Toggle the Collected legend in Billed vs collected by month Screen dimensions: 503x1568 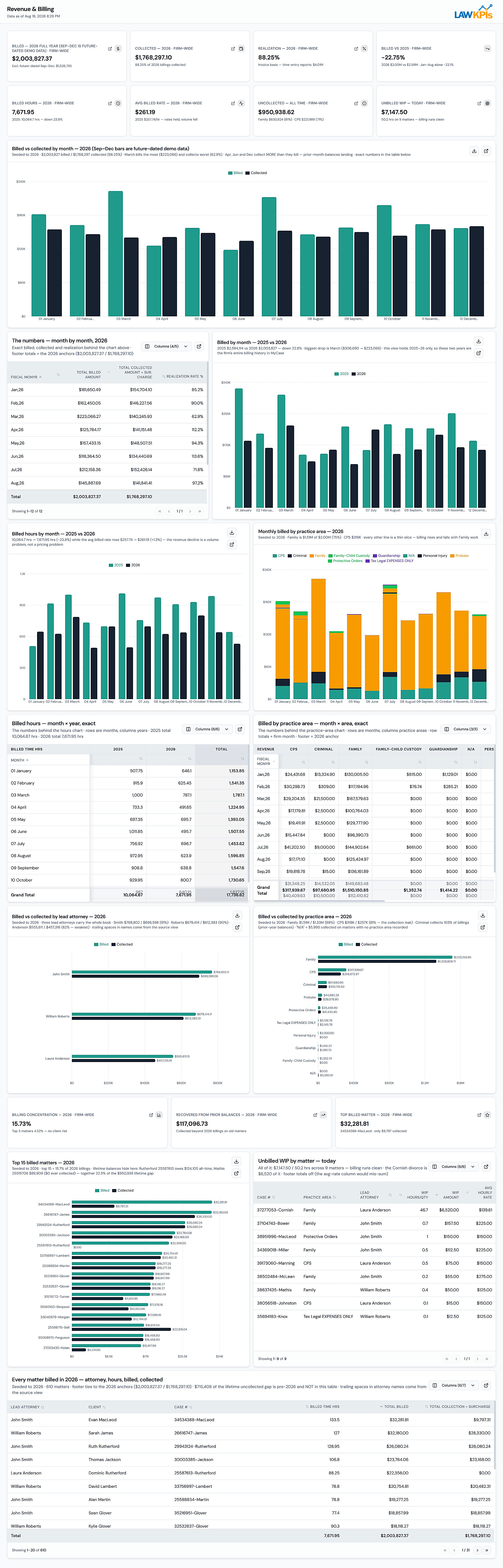[x=256, y=173]
